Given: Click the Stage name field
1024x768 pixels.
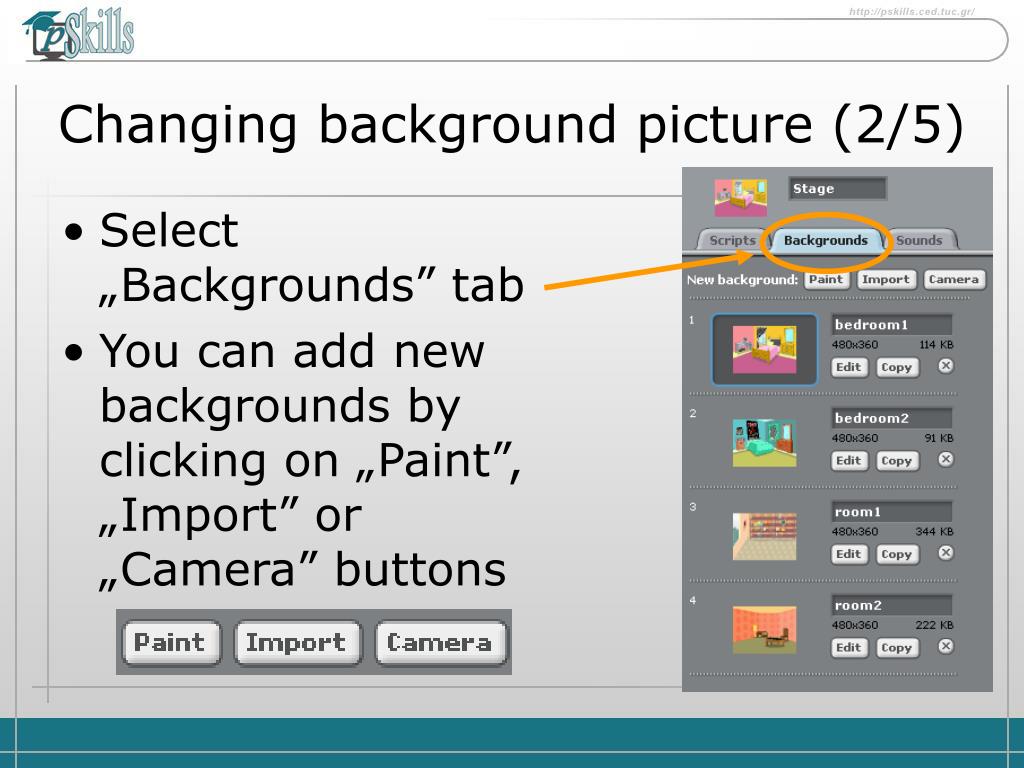Looking at the screenshot, I should [837, 189].
